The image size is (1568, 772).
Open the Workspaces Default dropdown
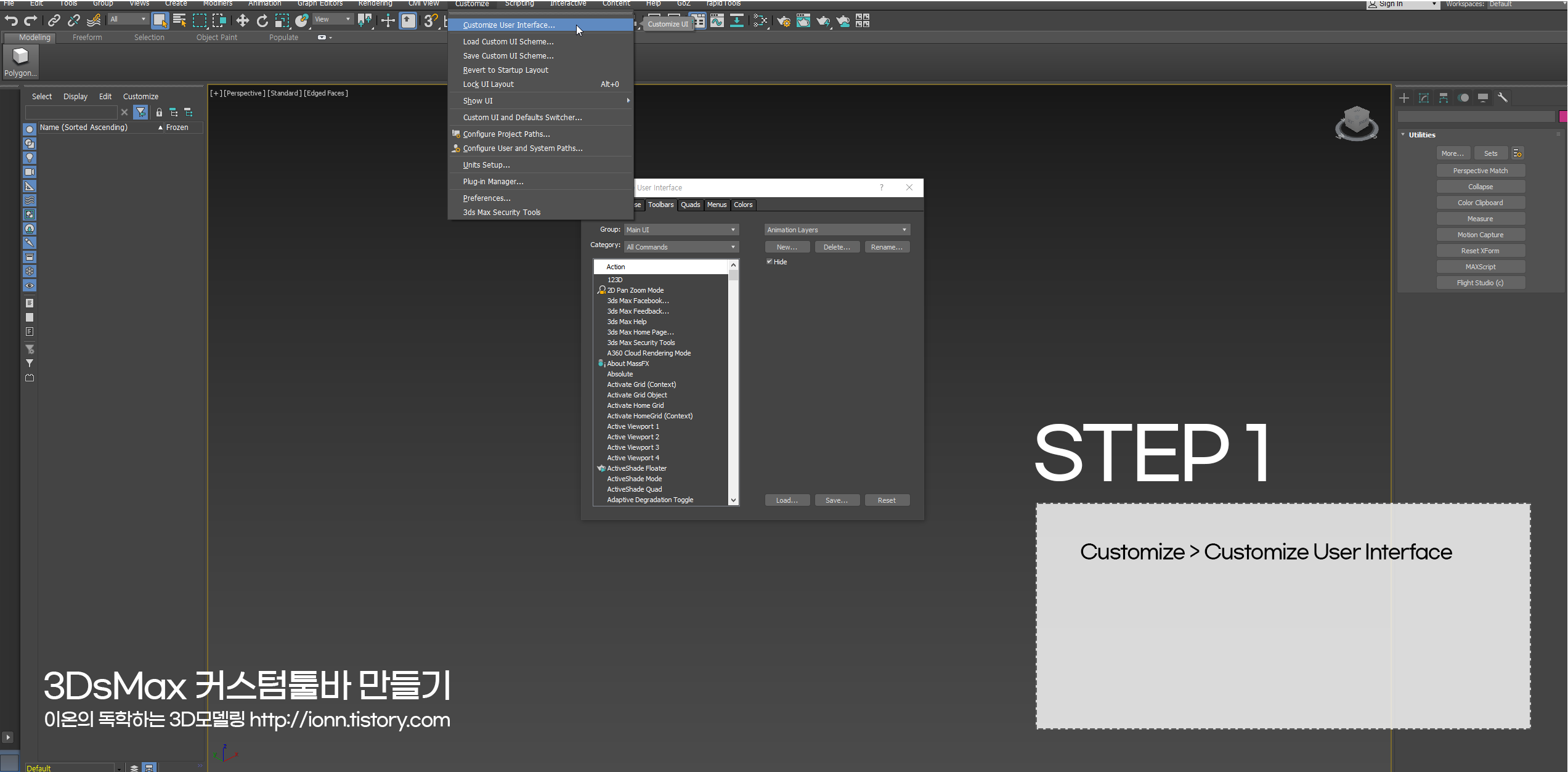point(1527,4)
